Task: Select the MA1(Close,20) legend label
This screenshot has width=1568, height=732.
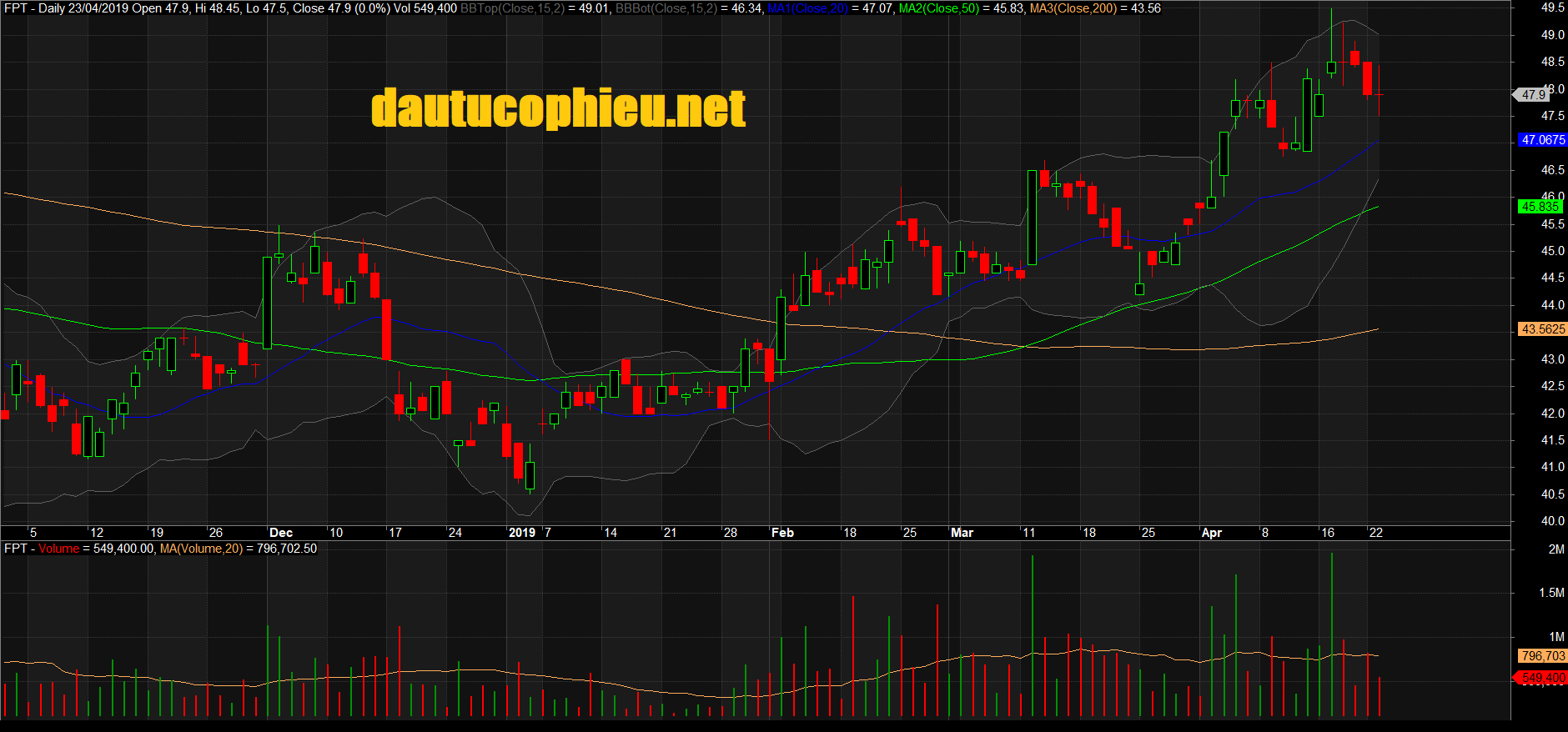Action: pos(807,8)
